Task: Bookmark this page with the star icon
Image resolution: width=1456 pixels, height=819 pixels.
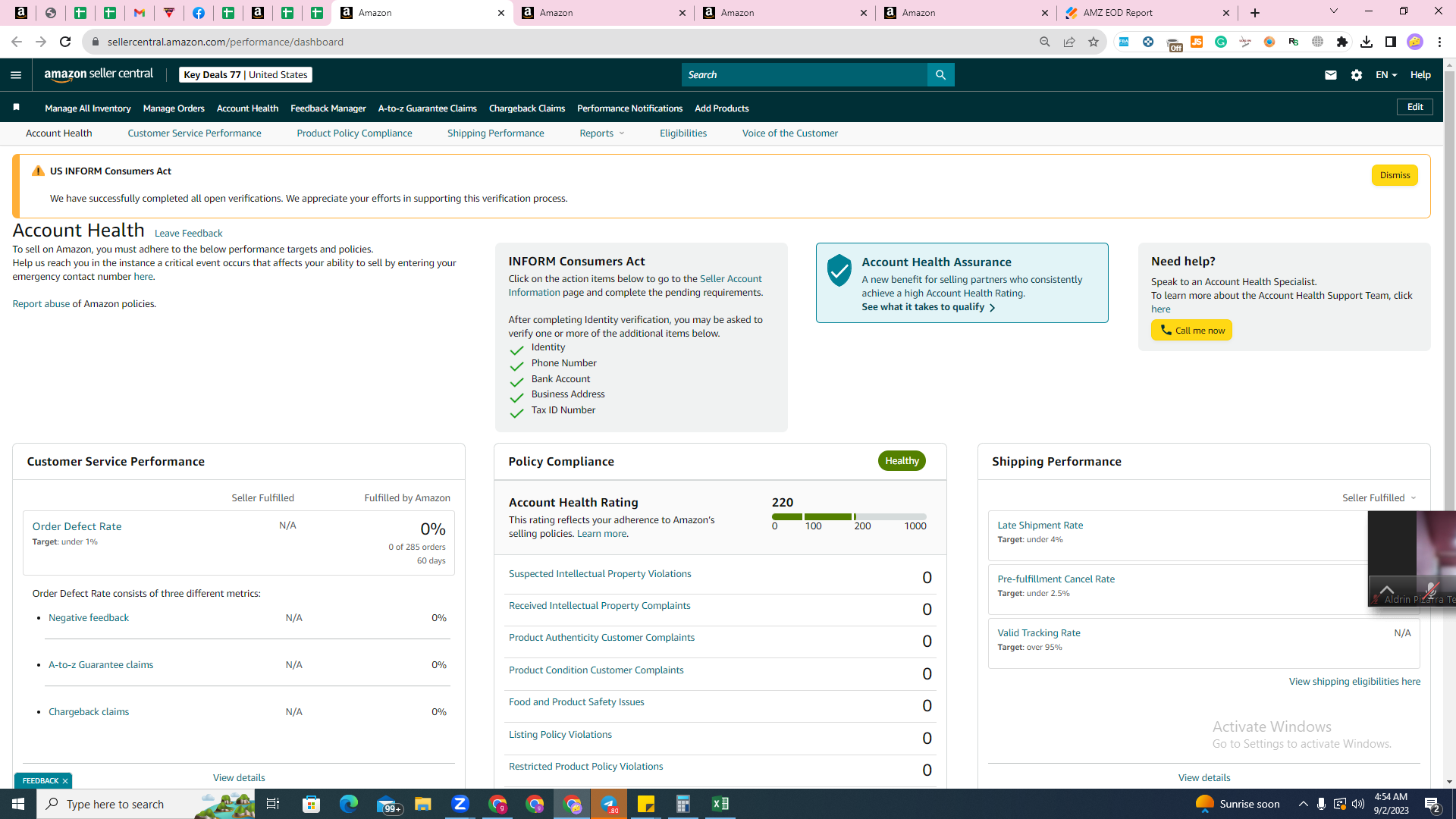Action: click(x=1094, y=42)
